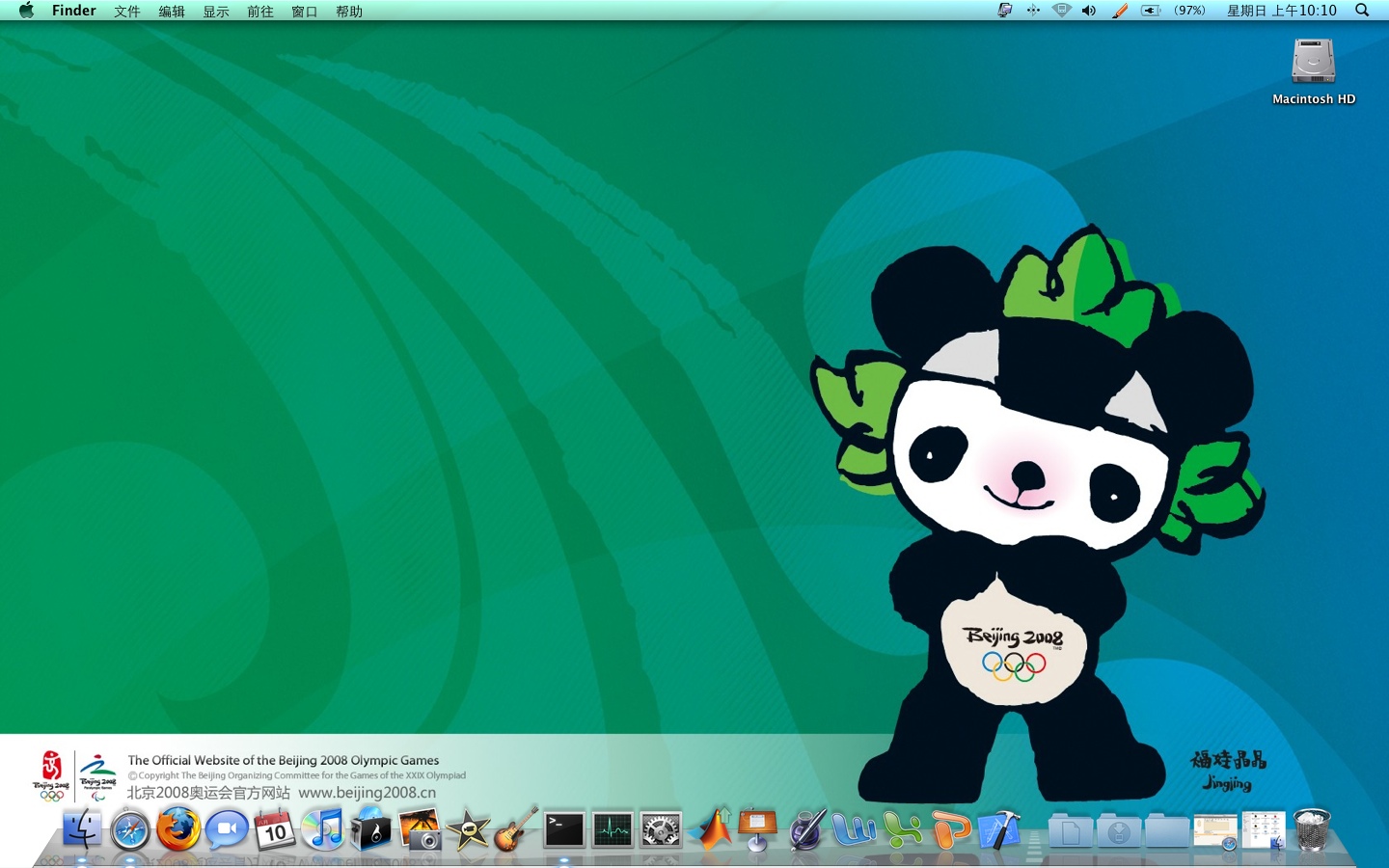Launch Microsoft Word from the Dock
This screenshot has height=868, width=1389.
[854, 829]
